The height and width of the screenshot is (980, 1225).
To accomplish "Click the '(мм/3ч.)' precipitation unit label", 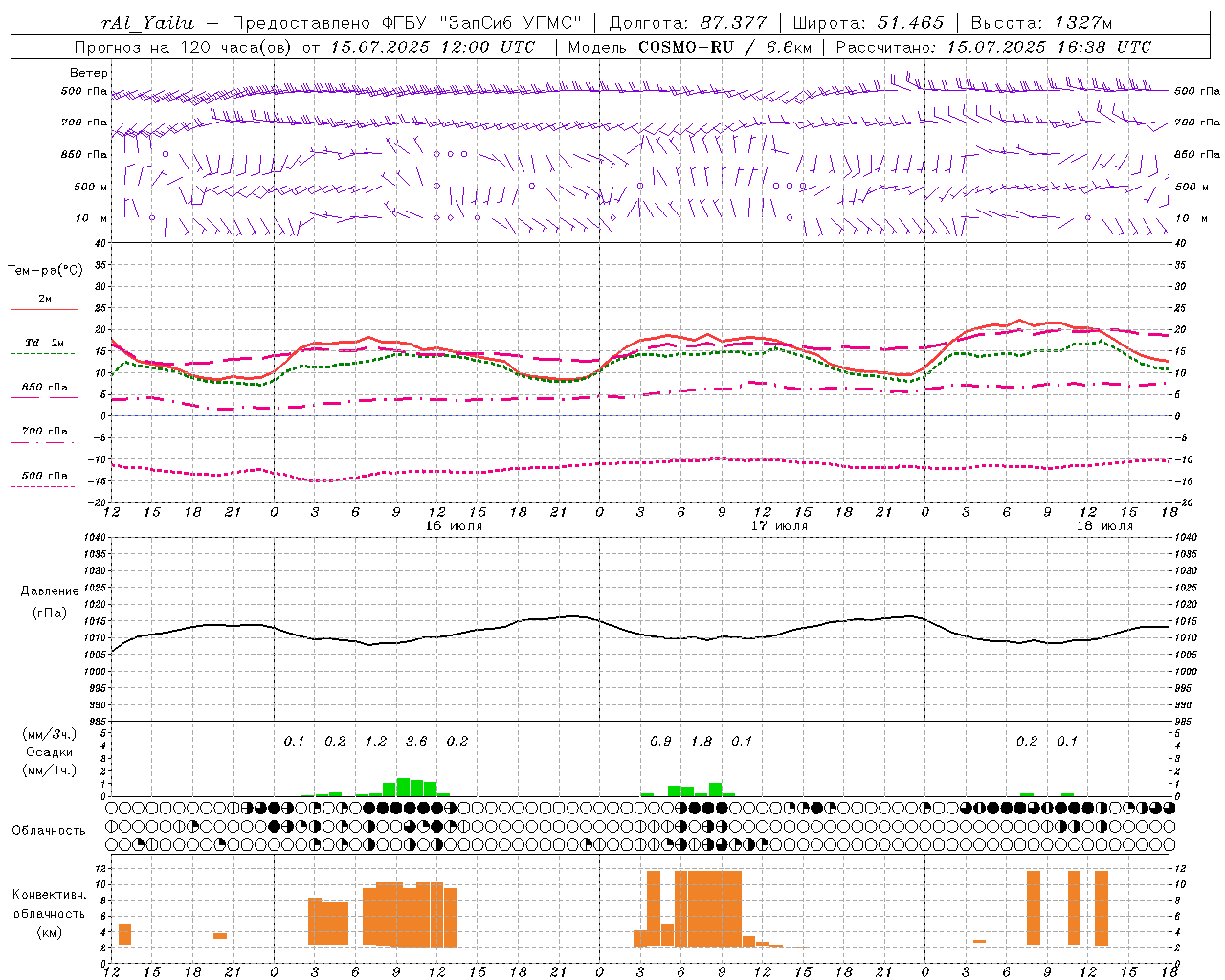I will tap(50, 734).
